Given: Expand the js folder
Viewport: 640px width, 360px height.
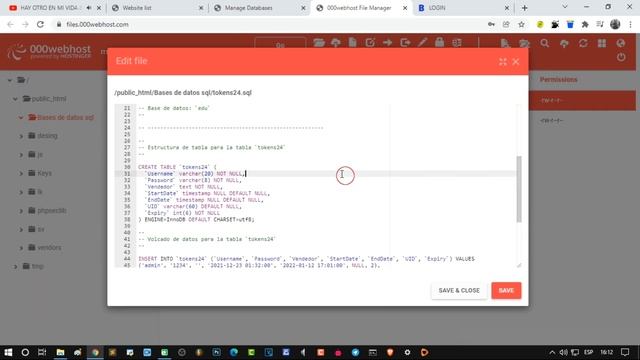Looking at the screenshot, I should 21,155.
